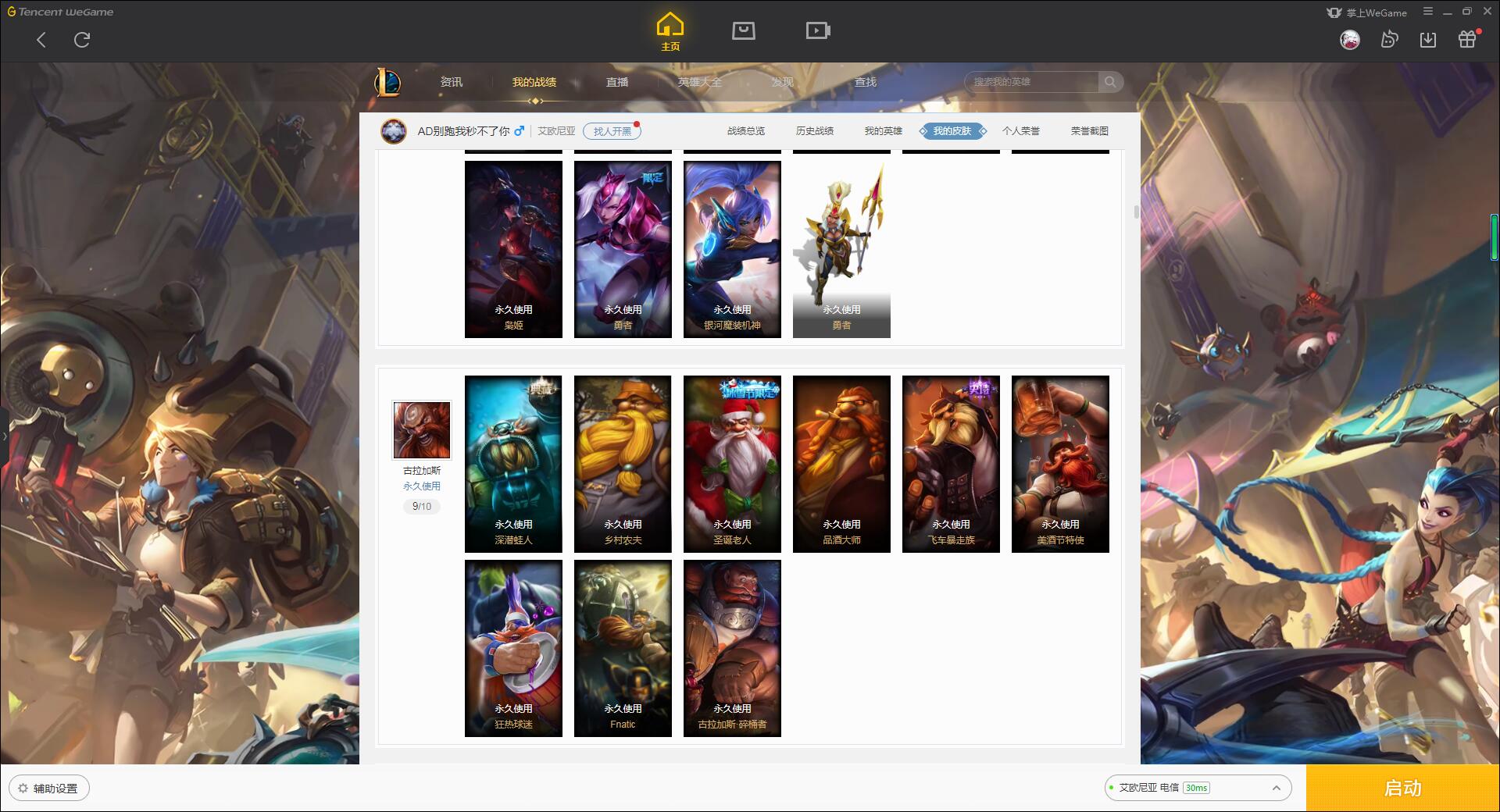Viewport: 1500px width, 812px height.
Task: Select the 圣诞老人 skin card
Action: 732,464
